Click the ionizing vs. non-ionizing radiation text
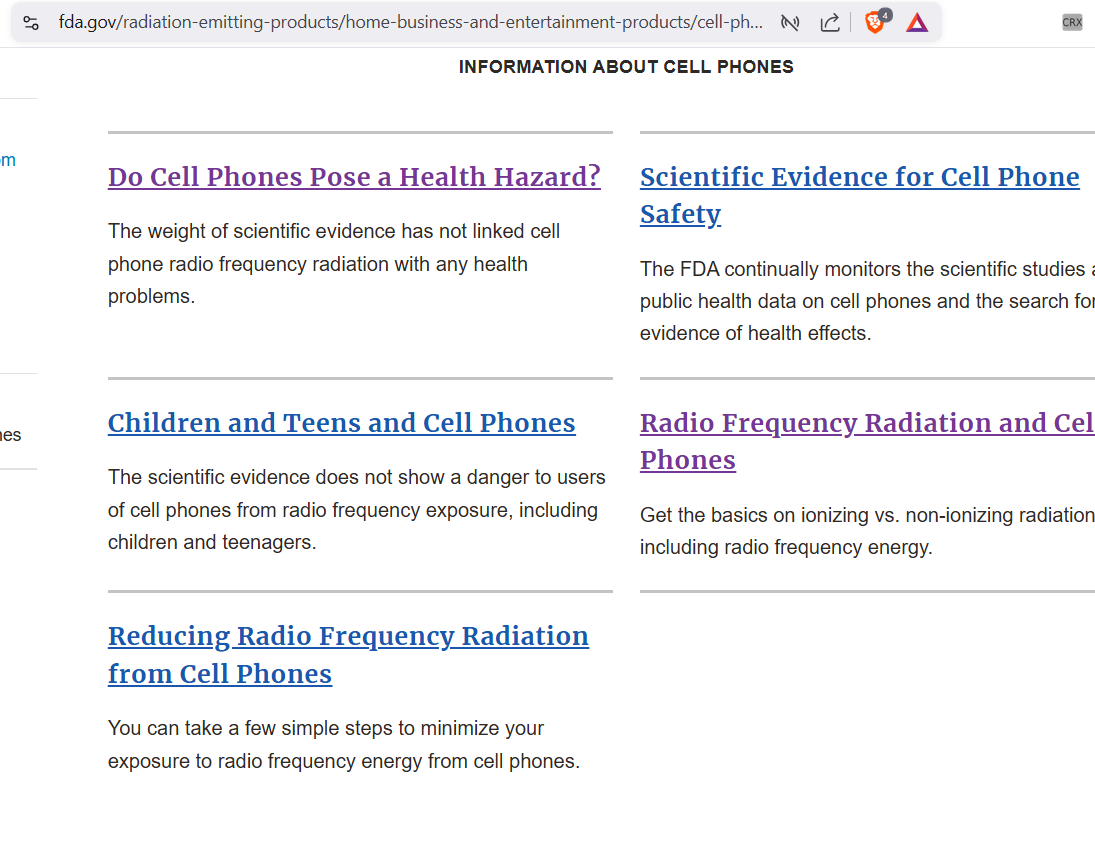Screen dimensions: 1095x866 coord(866,531)
